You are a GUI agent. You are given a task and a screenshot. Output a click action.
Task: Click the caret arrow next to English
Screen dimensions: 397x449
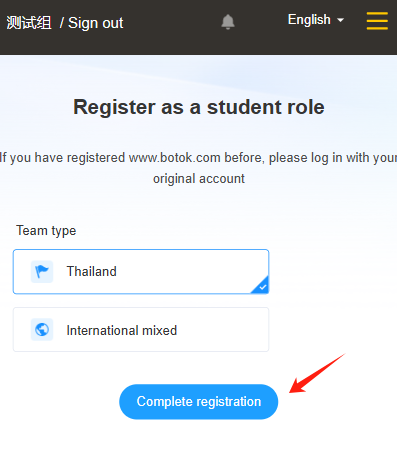click(x=340, y=20)
